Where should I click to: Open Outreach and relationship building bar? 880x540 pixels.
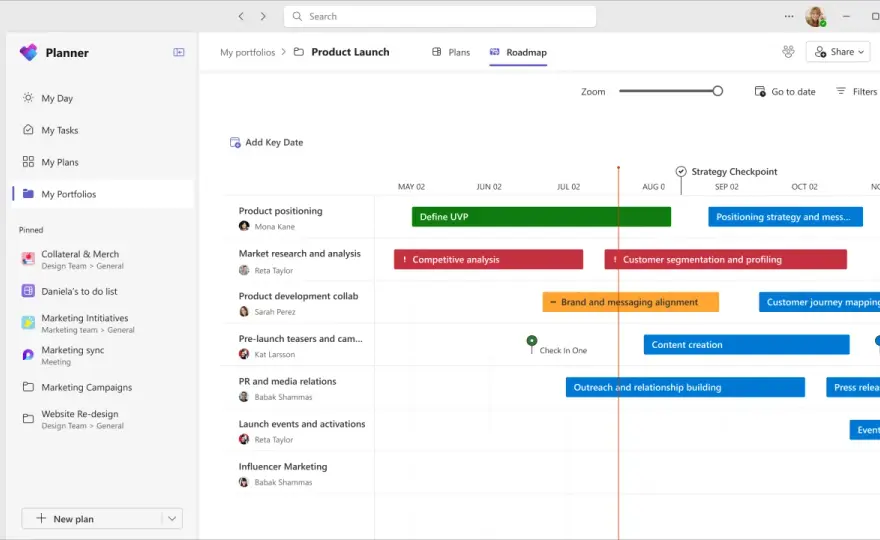[685, 387]
